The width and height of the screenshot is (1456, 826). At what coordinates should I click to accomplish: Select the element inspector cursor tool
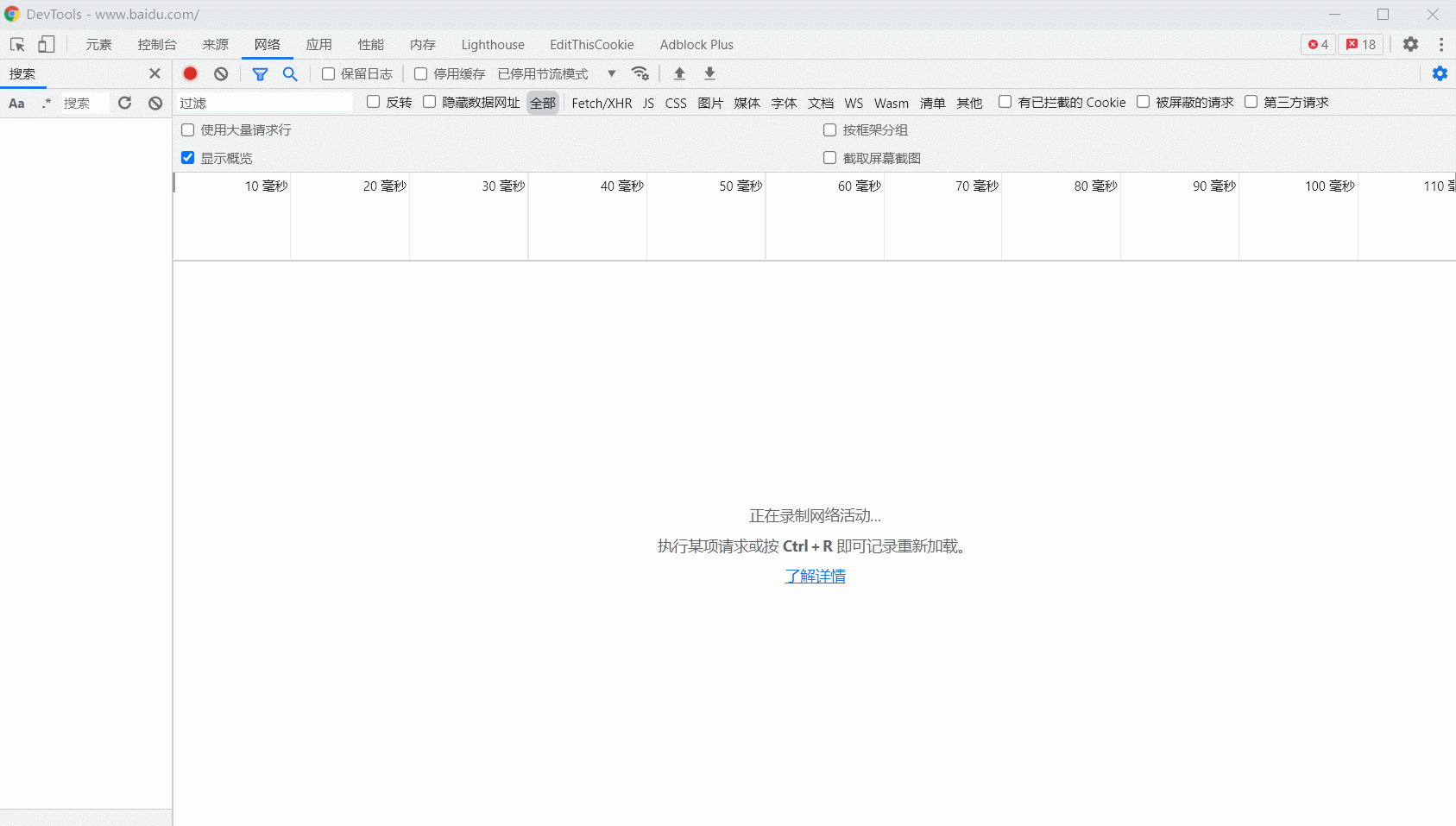(16, 44)
